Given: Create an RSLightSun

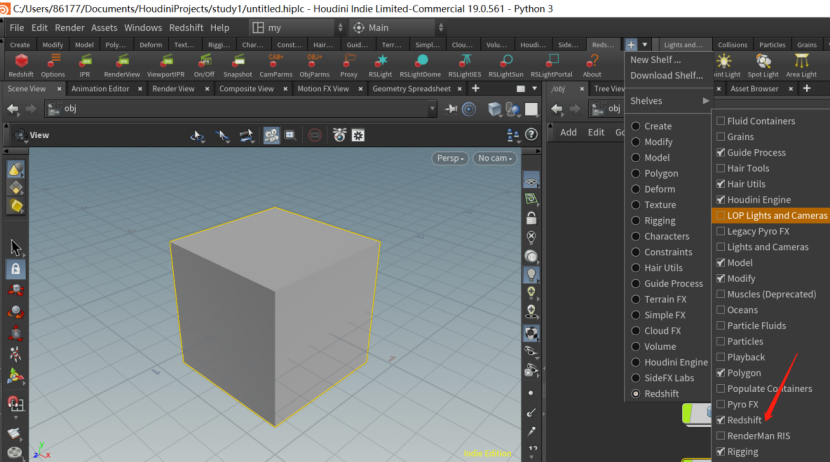Looking at the screenshot, I should (506, 65).
